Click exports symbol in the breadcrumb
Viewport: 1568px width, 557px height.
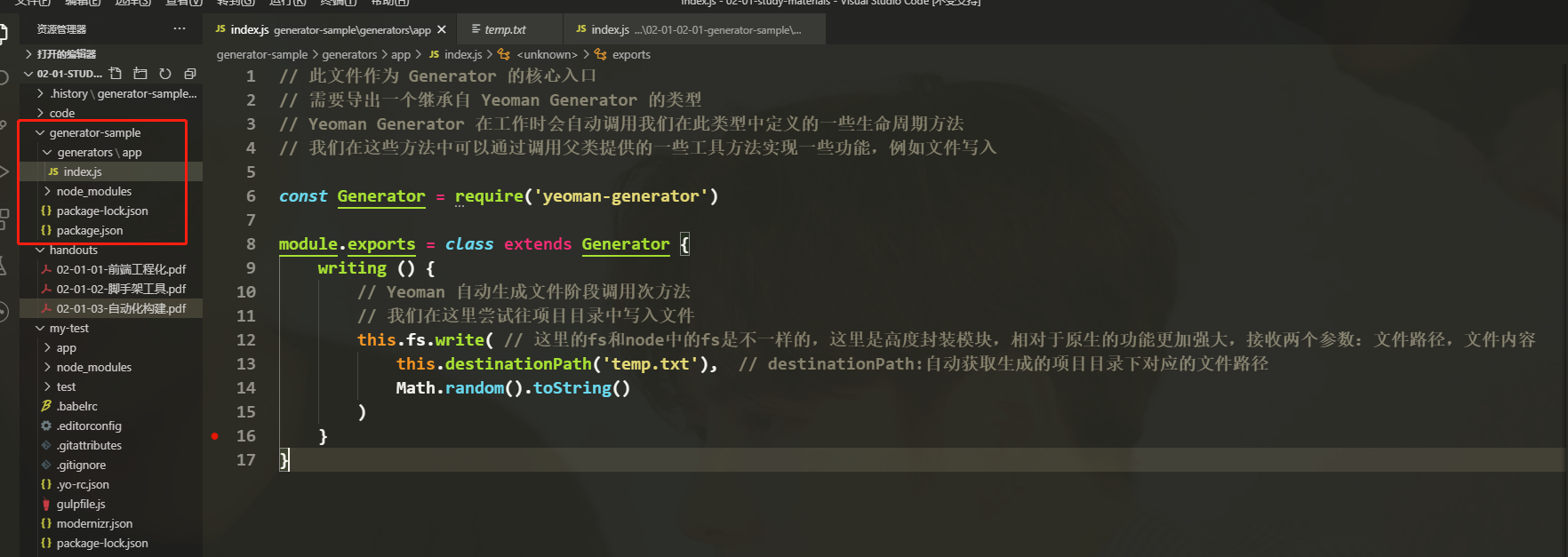[x=631, y=54]
